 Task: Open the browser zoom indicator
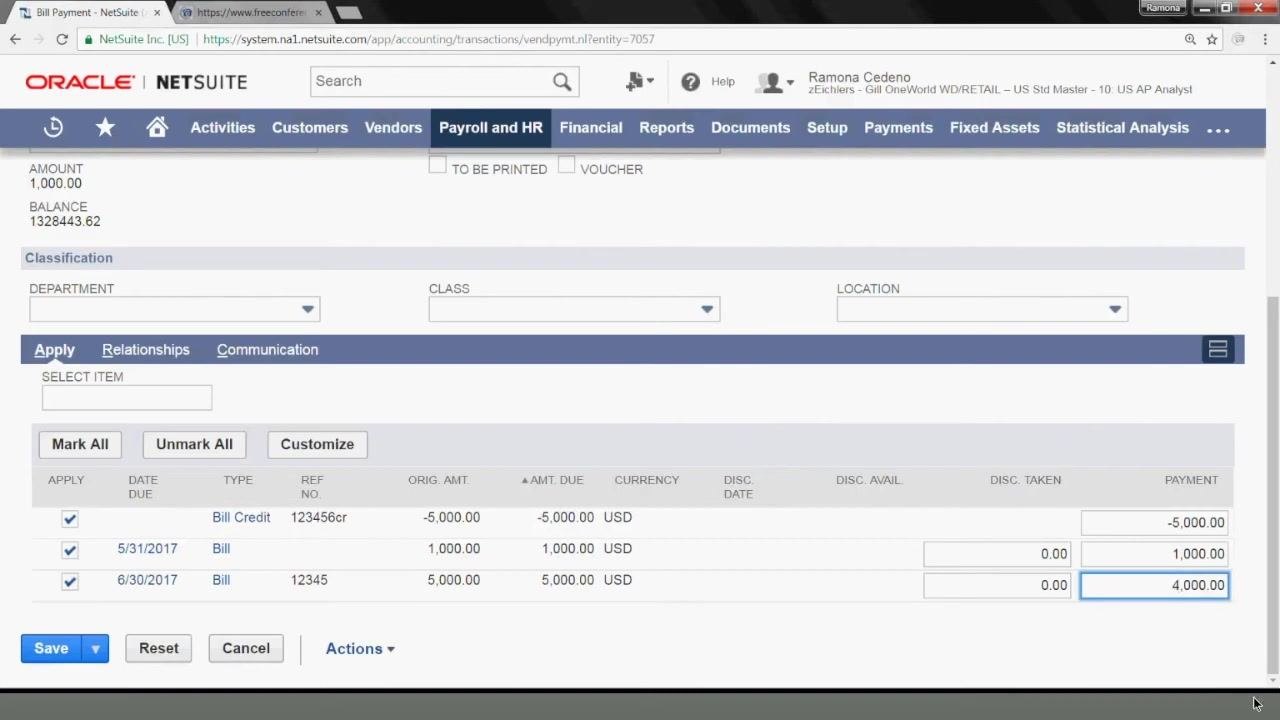pyautogui.click(x=1190, y=39)
